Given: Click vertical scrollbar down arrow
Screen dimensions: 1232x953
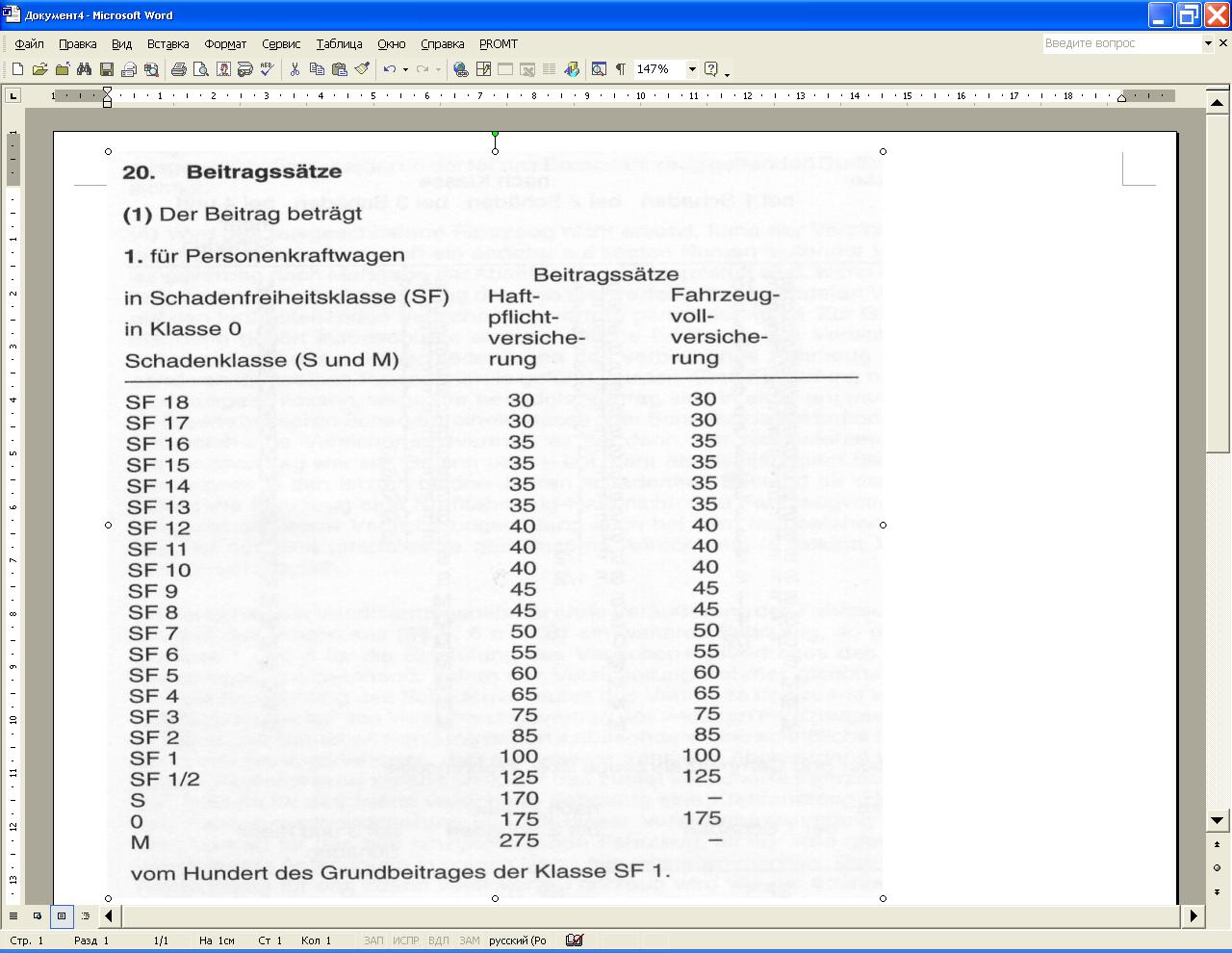Looking at the screenshot, I should click(1218, 820).
